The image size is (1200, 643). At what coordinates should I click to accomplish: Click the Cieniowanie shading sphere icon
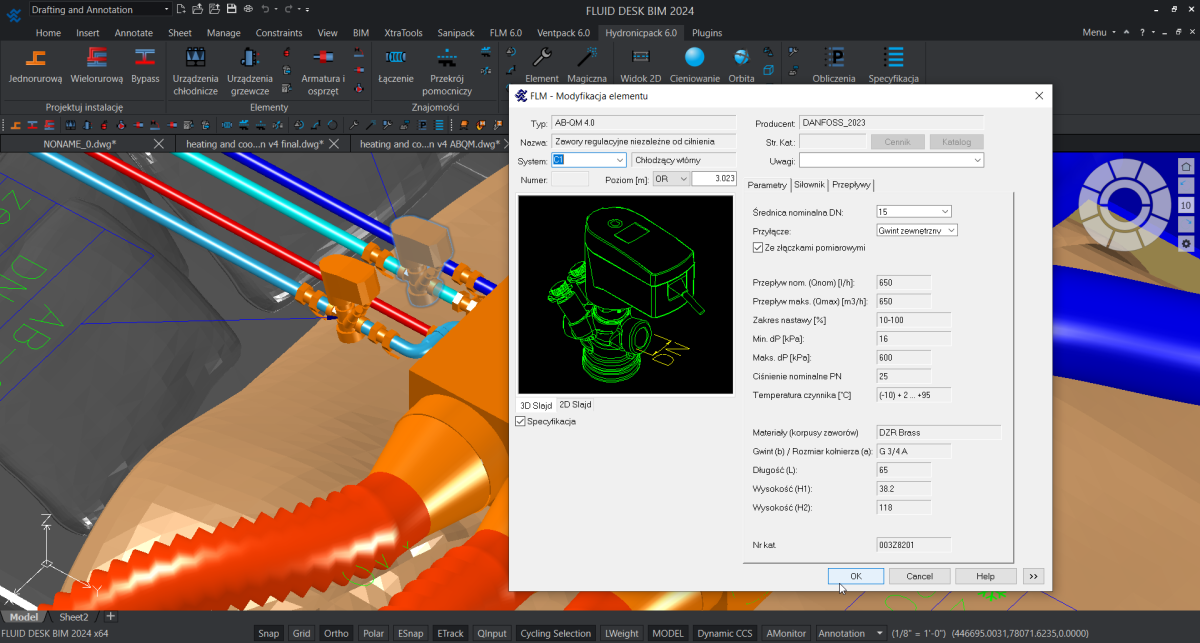coord(694,58)
